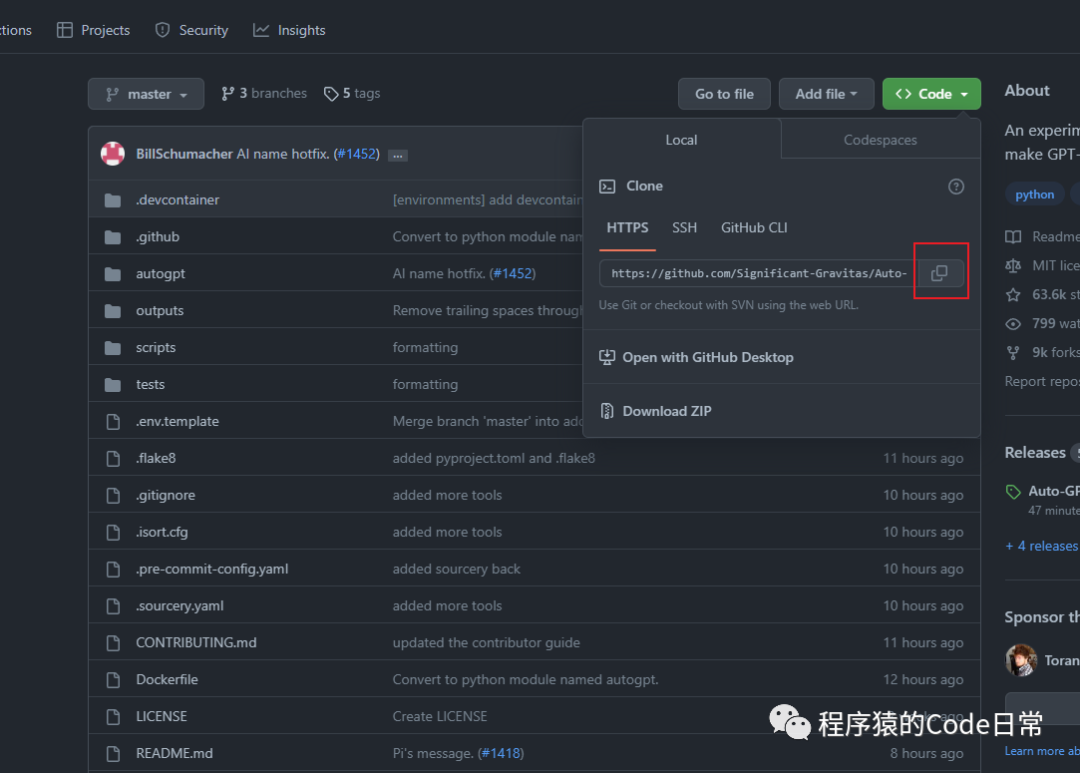Click Open with GitHub Desktop
1080x773 pixels.
[x=707, y=358]
